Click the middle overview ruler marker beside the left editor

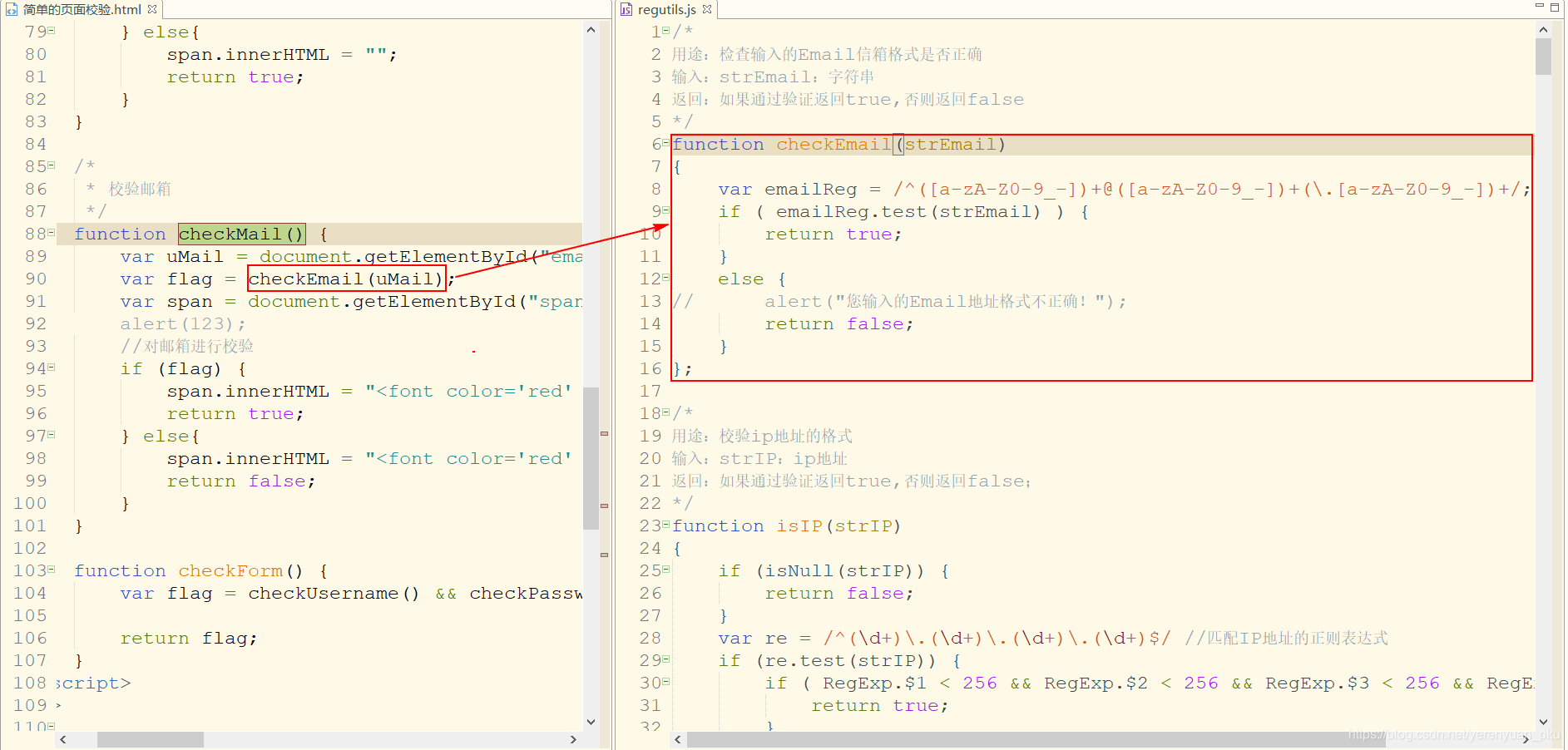click(x=604, y=506)
